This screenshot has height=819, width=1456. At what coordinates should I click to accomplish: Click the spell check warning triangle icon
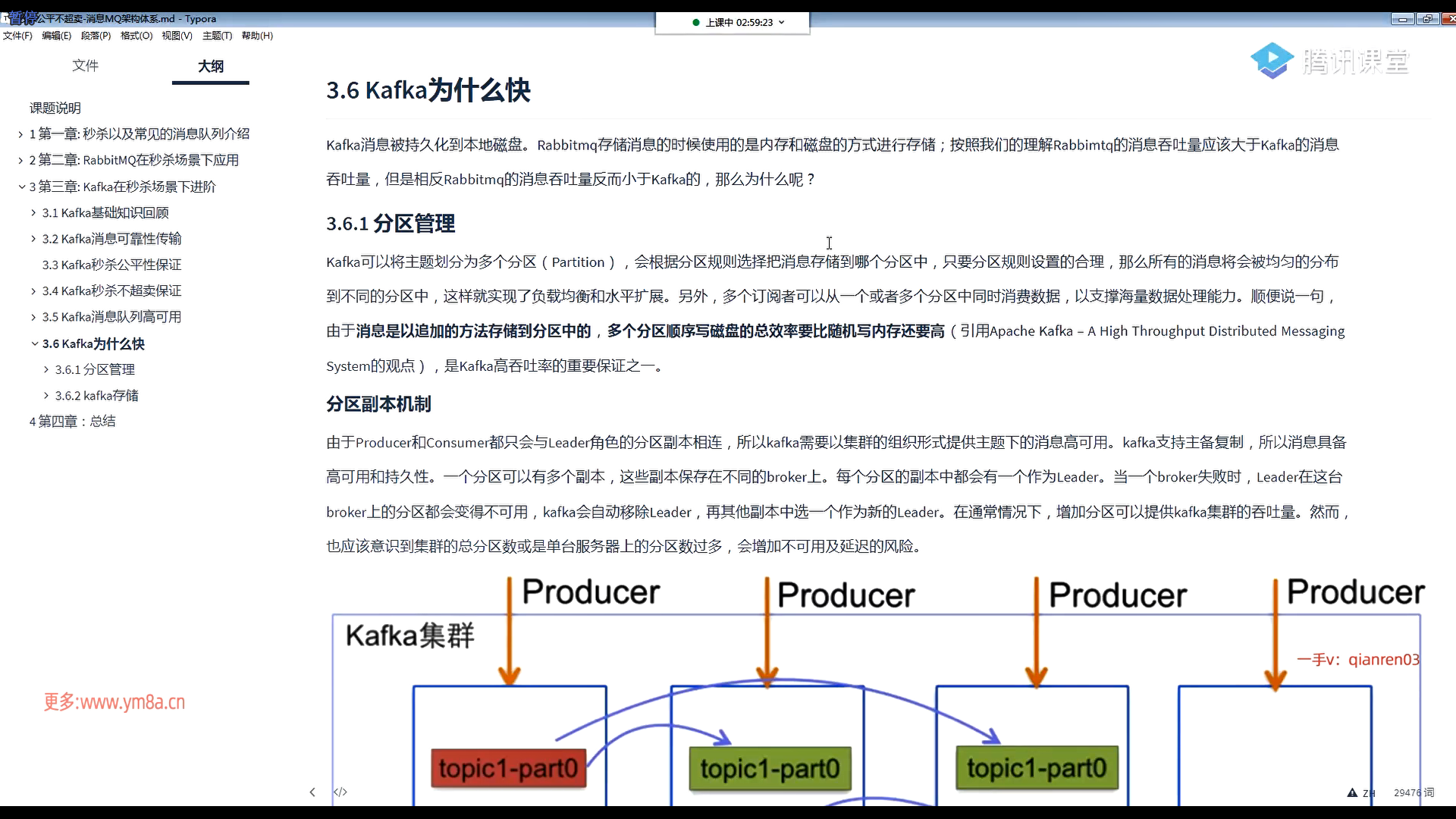point(1352,792)
